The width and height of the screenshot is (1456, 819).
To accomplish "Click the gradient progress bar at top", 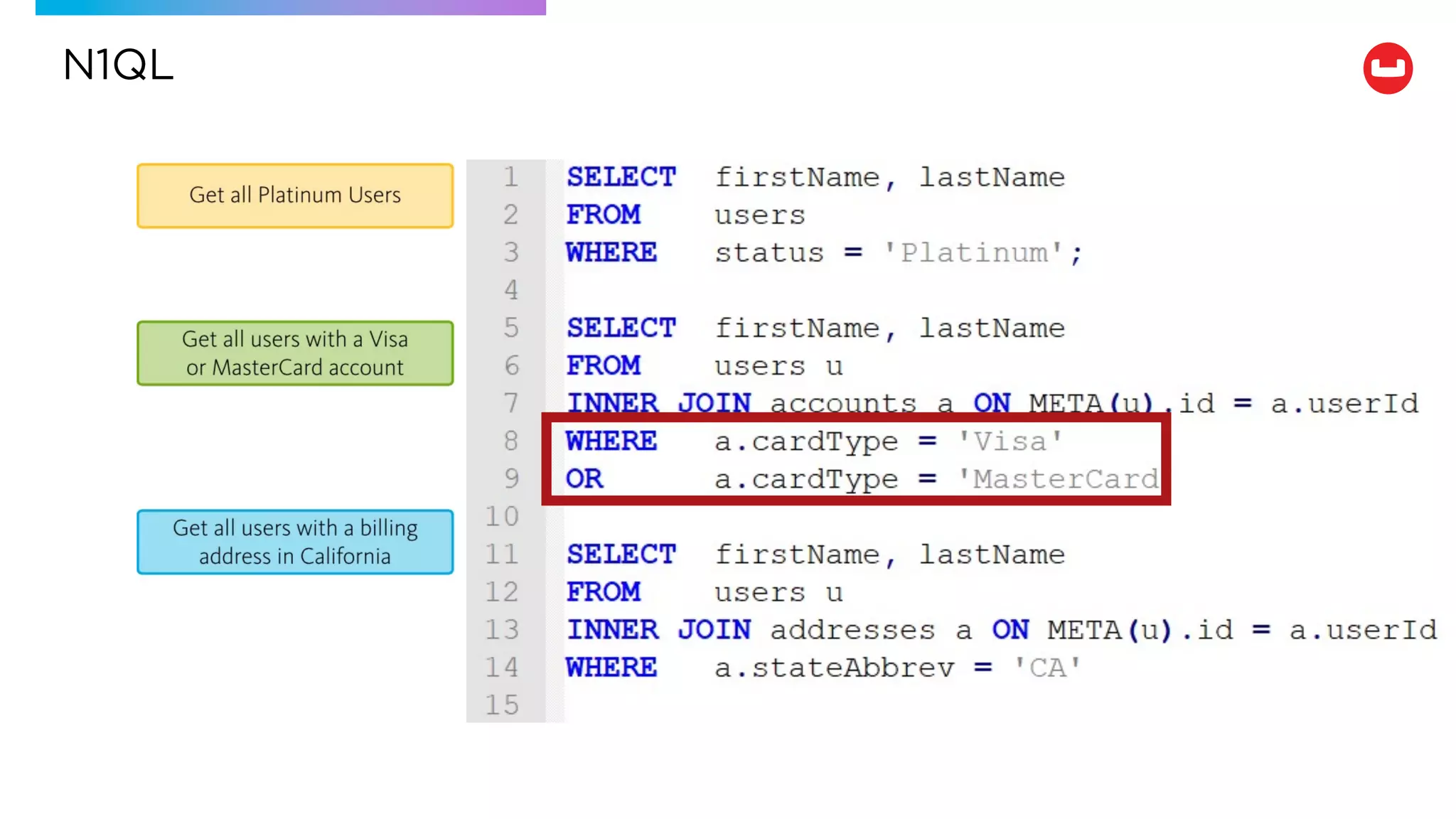I will point(290,7).
